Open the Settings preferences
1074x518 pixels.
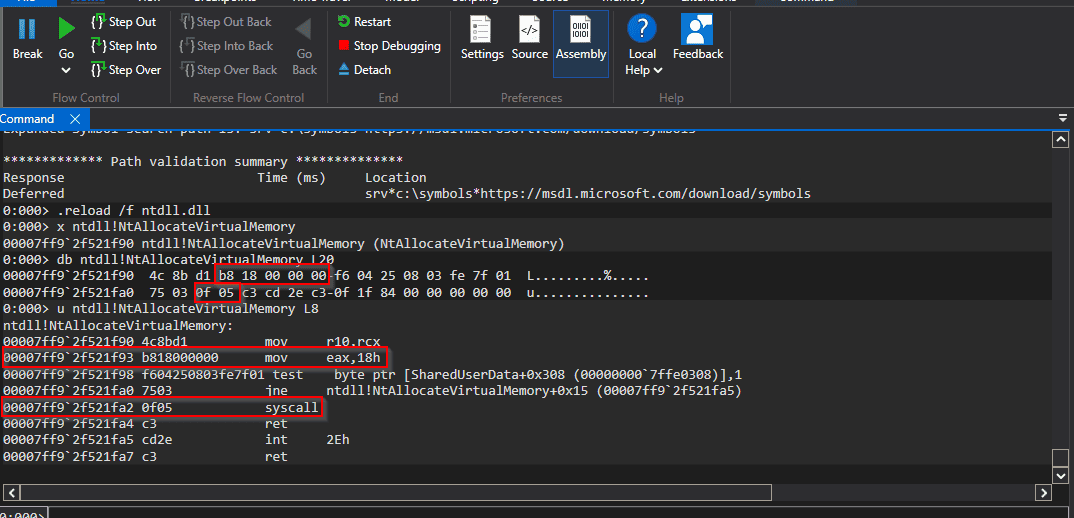(x=482, y=39)
